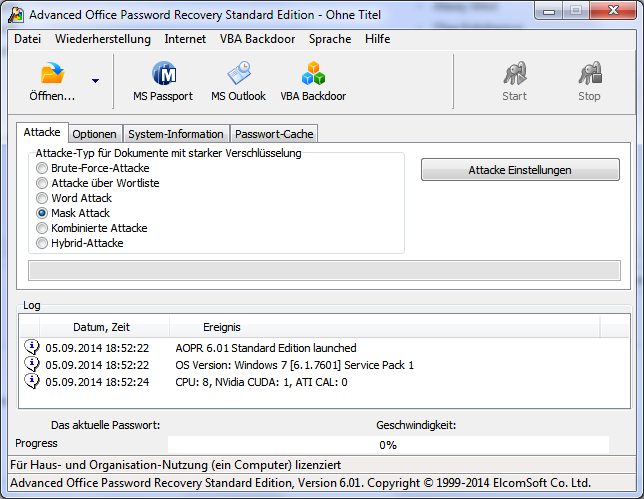
Task: Click the first log entry info icon
Action: (x=32, y=347)
